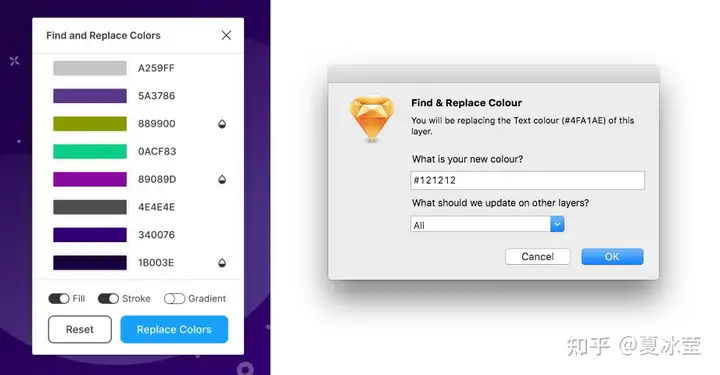Close the Find and Replace Colors panel
Viewport: 720px width, 375px height.
[226, 35]
